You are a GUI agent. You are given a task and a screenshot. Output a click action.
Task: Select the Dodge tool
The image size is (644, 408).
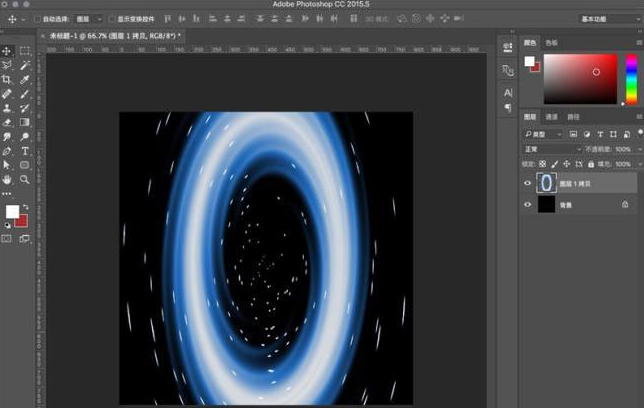click(x=25, y=136)
